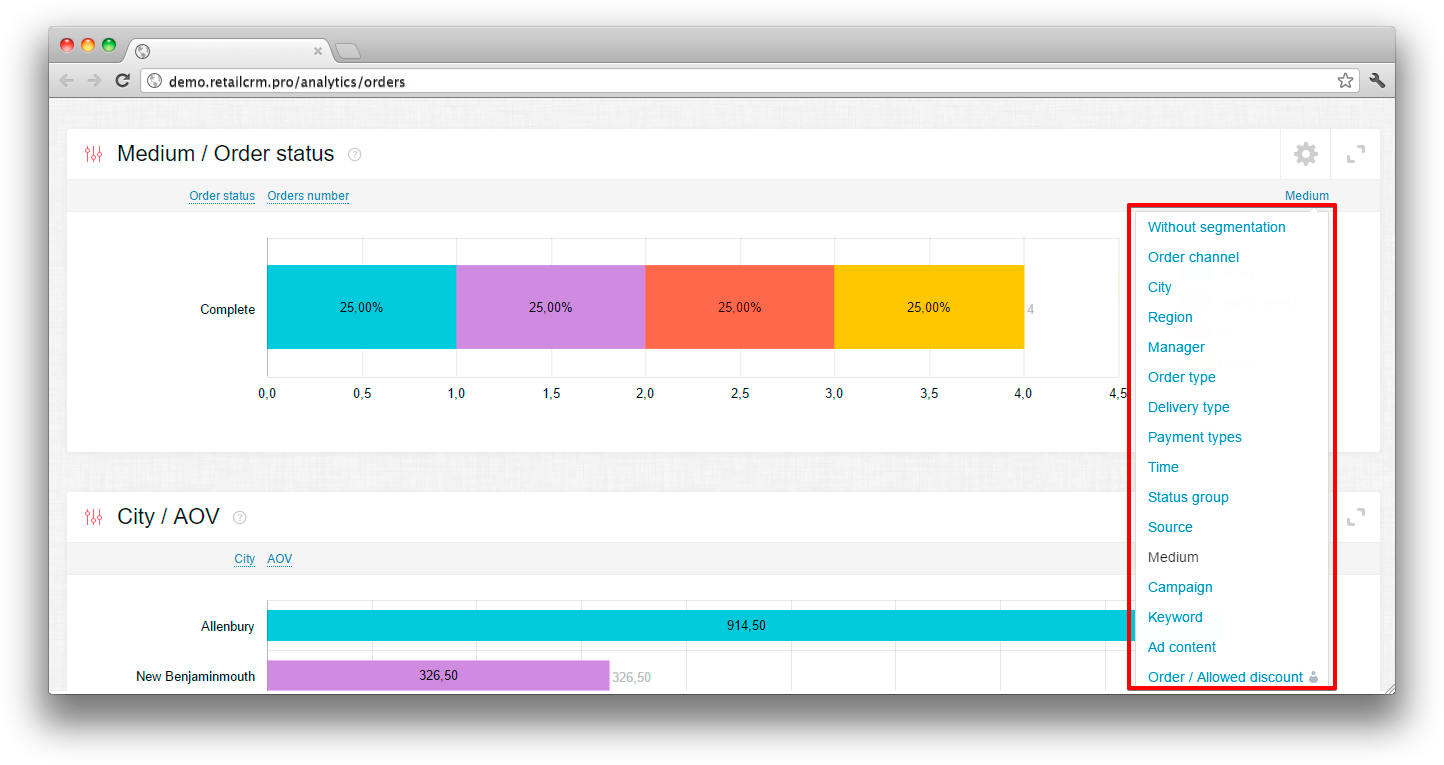This screenshot has width=1444, height=765.
Task: Select Order / Allowed discount option
Action: [1225, 677]
